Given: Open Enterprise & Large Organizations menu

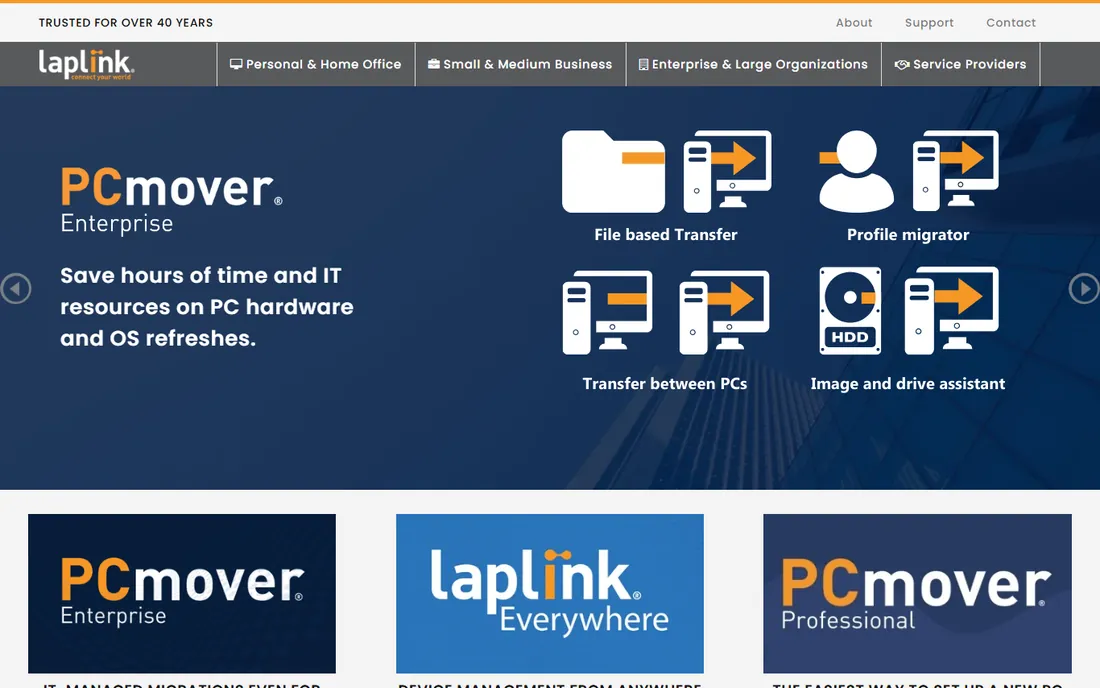Looking at the screenshot, I should tap(753, 64).
